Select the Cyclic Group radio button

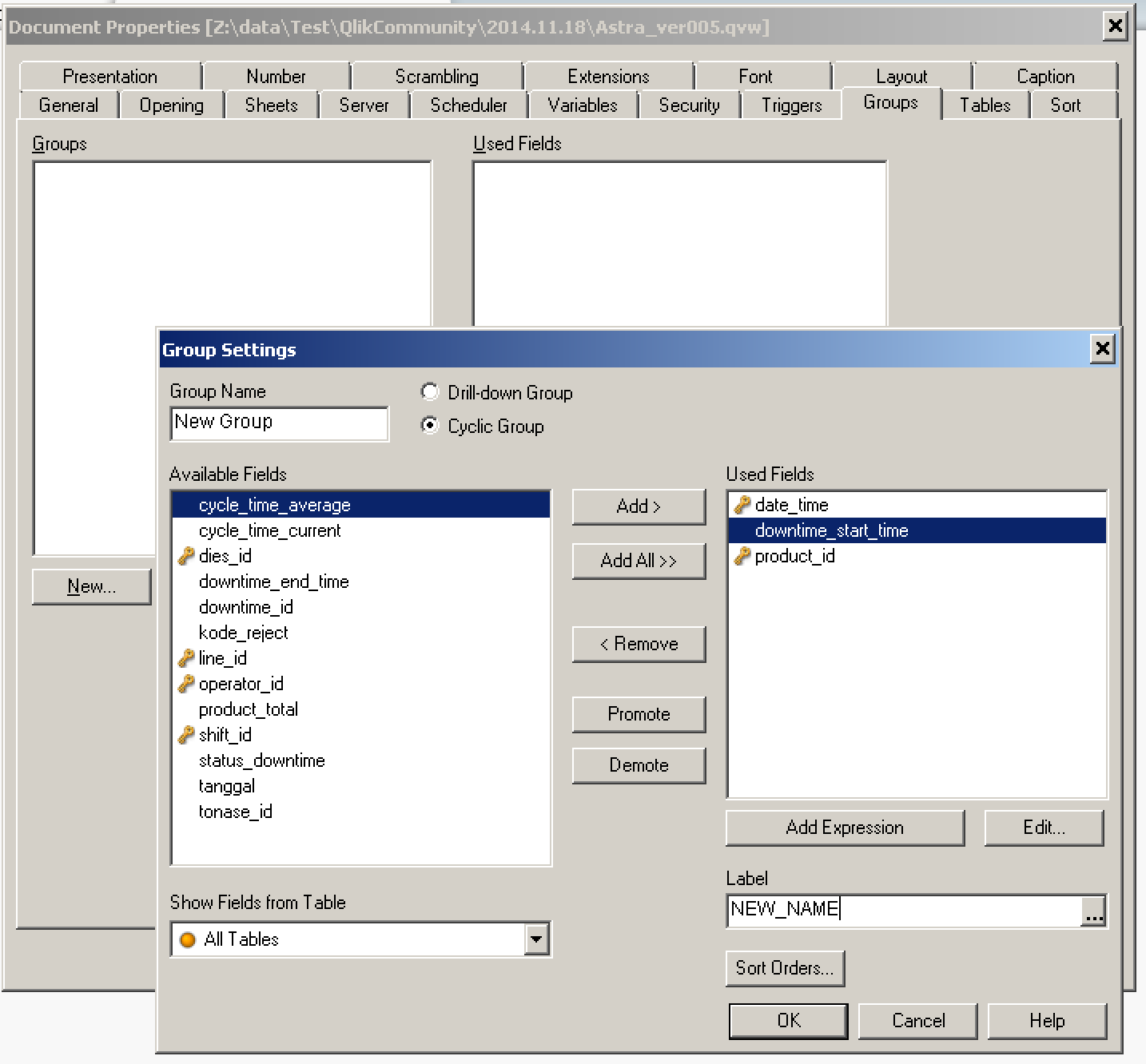[x=430, y=427]
